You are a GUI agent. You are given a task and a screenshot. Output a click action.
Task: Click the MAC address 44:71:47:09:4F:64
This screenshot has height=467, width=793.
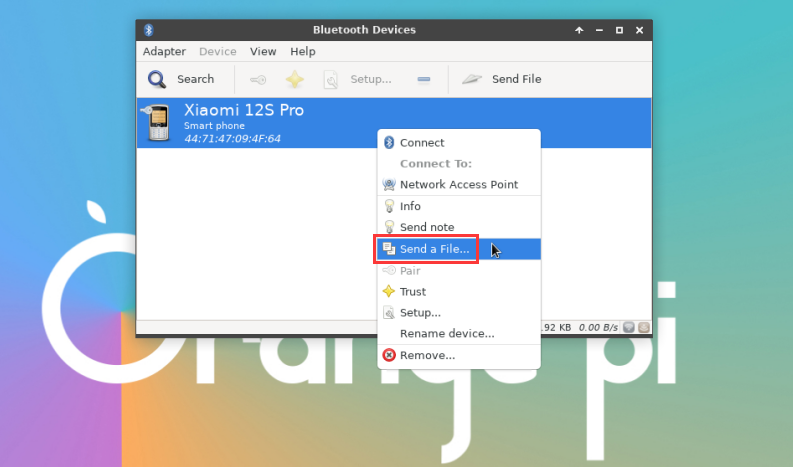(232, 139)
